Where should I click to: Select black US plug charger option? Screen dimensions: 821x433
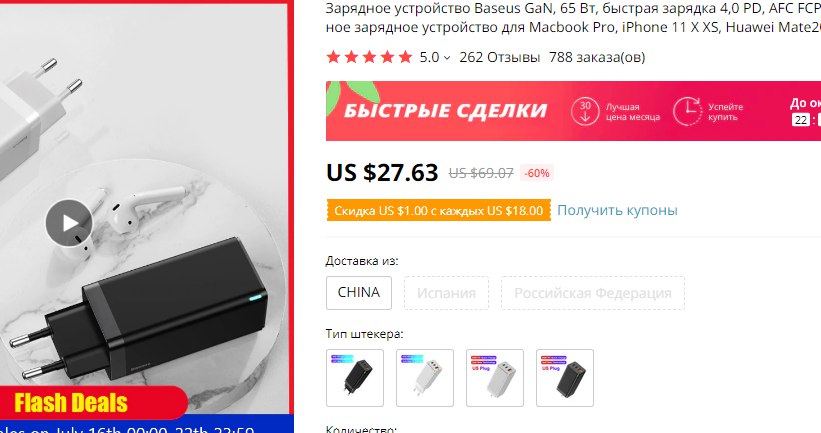point(565,378)
